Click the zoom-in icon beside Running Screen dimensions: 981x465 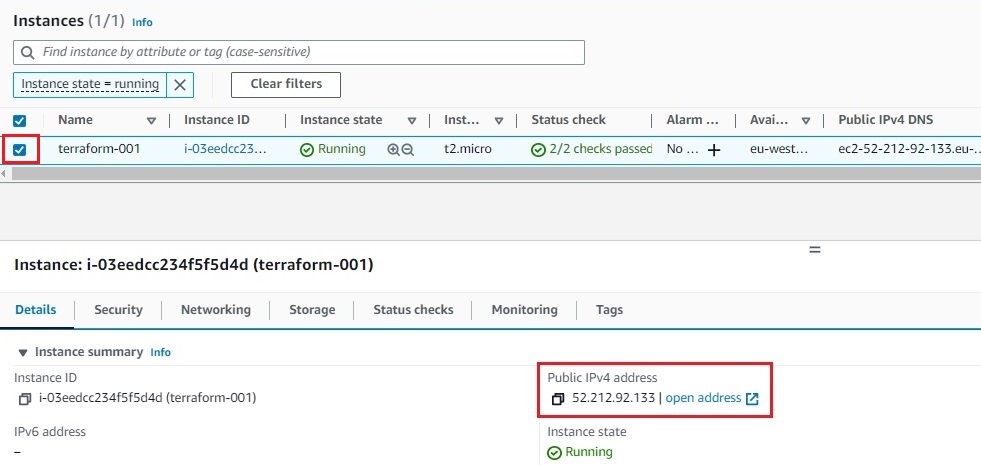393,150
